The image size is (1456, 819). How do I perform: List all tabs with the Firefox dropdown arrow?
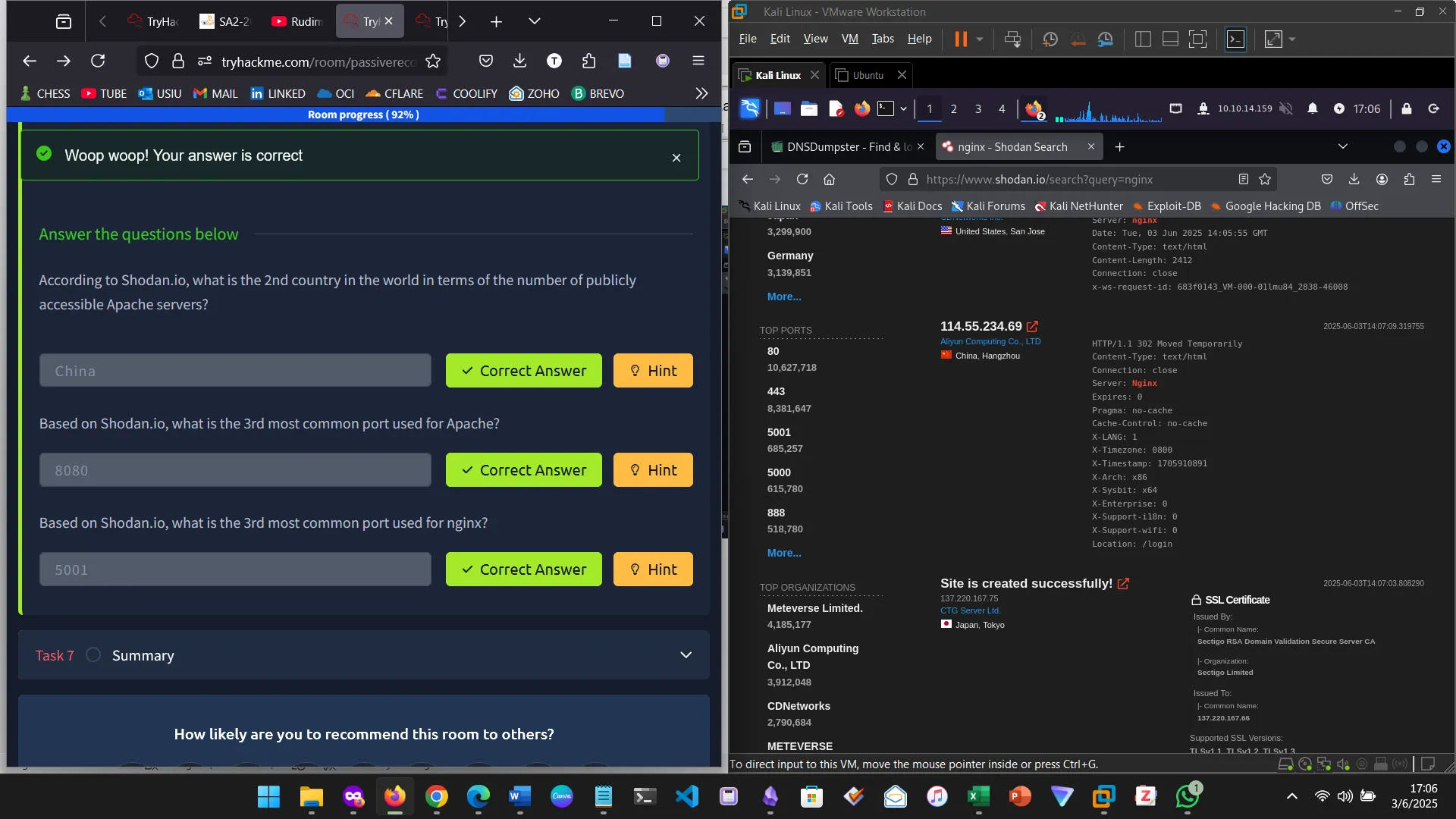[x=535, y=21]
